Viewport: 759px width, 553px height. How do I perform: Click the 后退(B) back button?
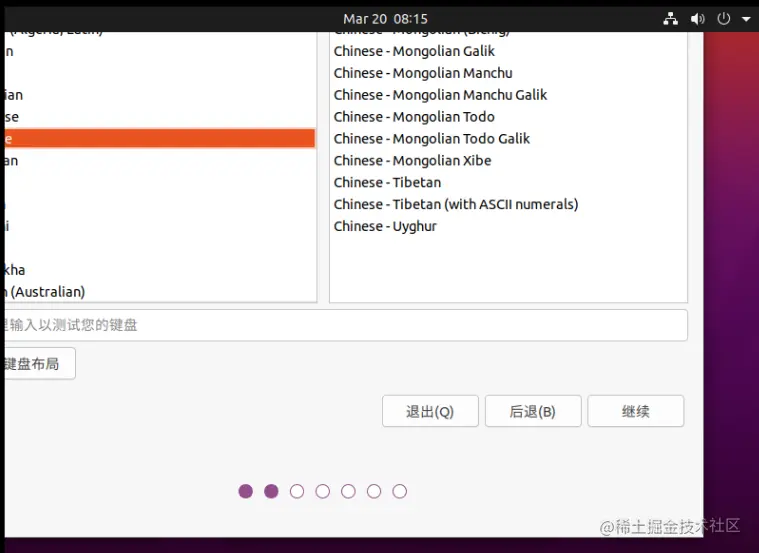[x=533, y=412]
